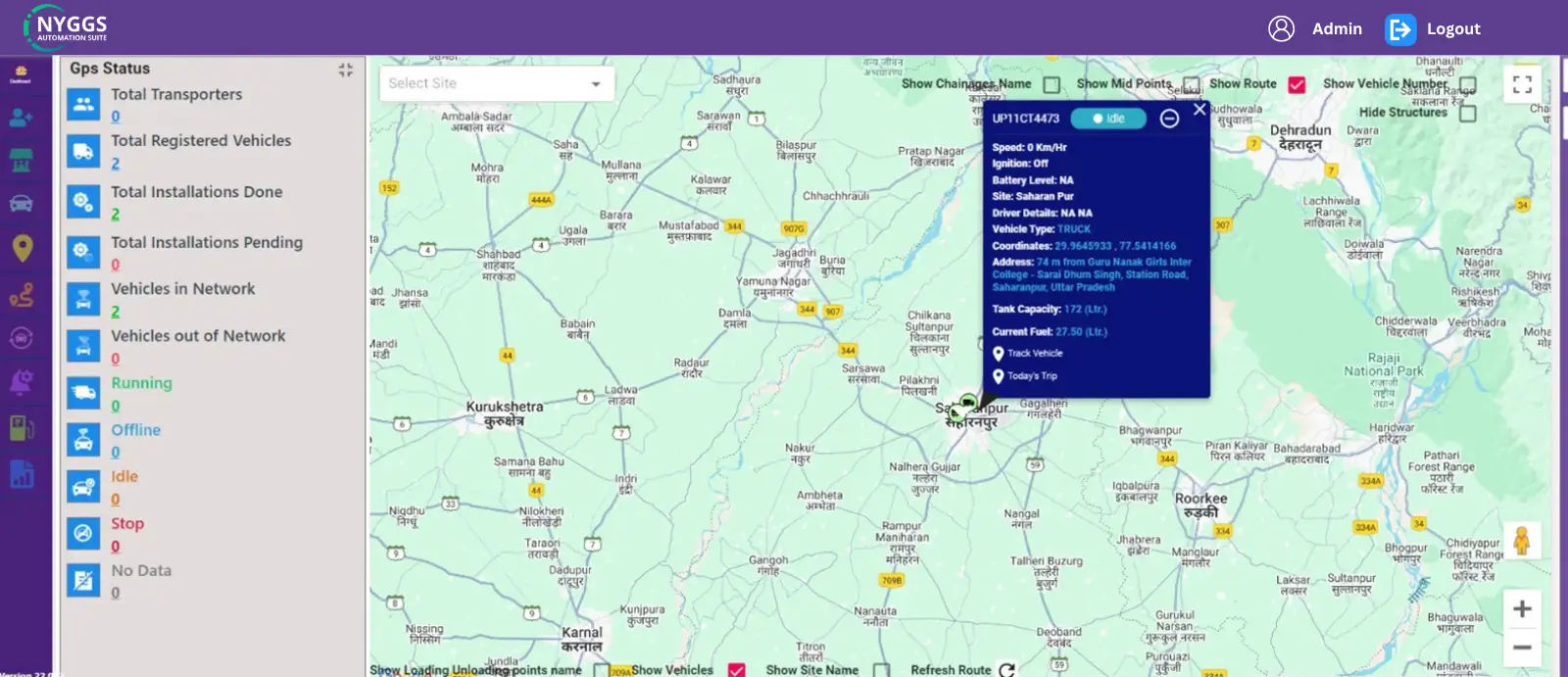Image resolution: width=1568 pixels, height=677 pixels.
Task: Enable Hide Structures checkbox
Action: (x=1468, y=113)
